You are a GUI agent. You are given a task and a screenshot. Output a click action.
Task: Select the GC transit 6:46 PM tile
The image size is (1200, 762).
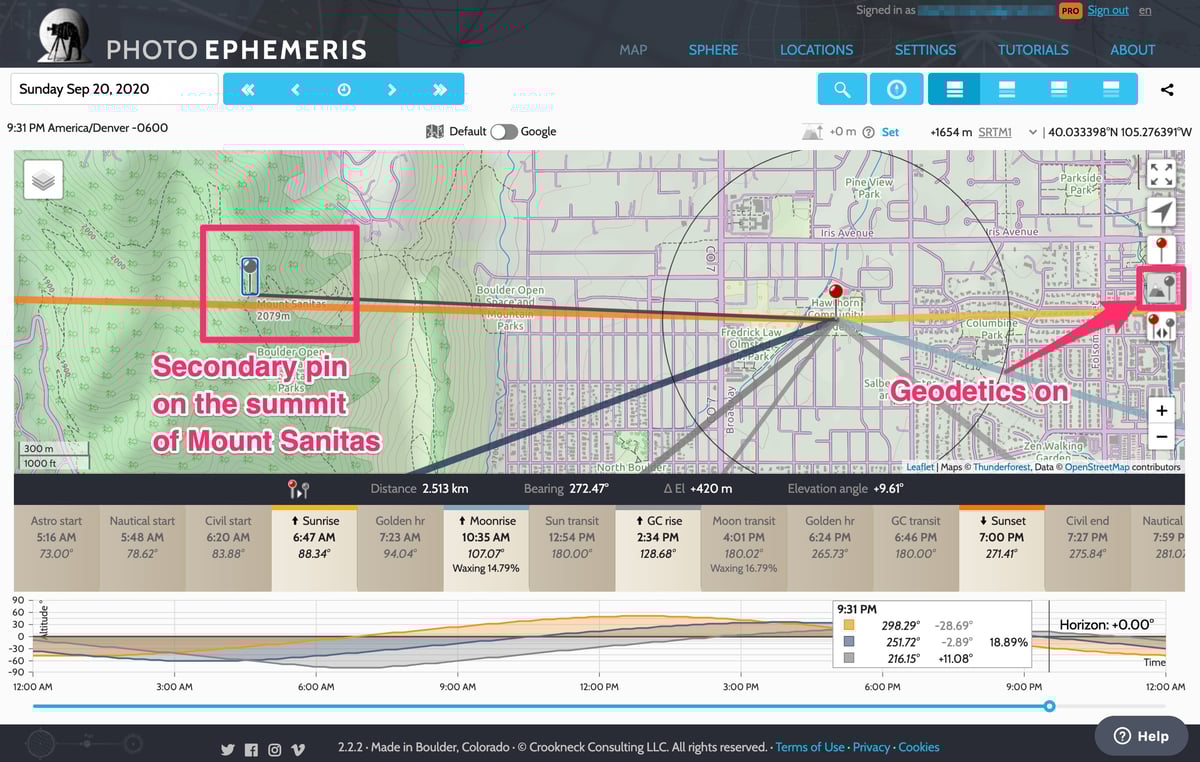pyautogui.click(x=916, y=547)
